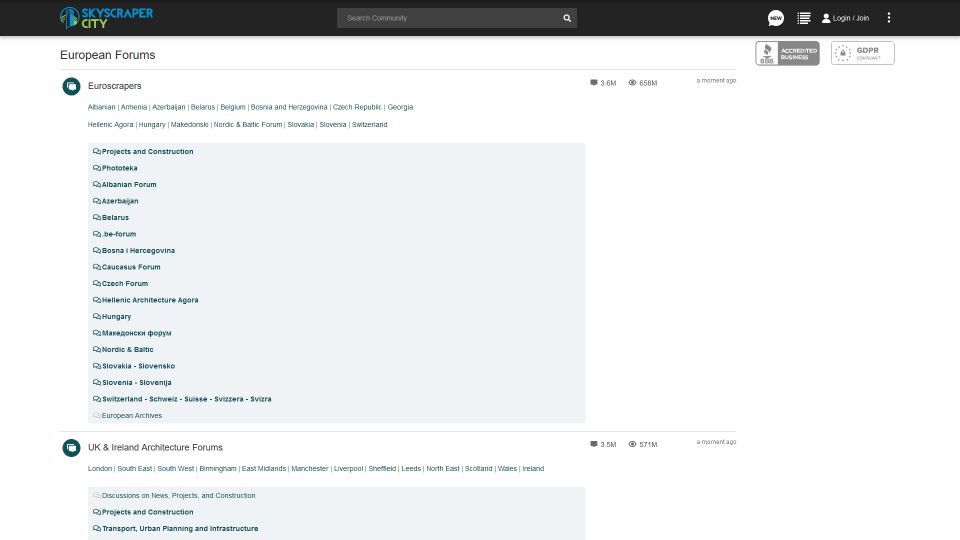Open UK Projects and Construction subforum
Viewport: 960px width, 540px height.
tap(148, 512)
